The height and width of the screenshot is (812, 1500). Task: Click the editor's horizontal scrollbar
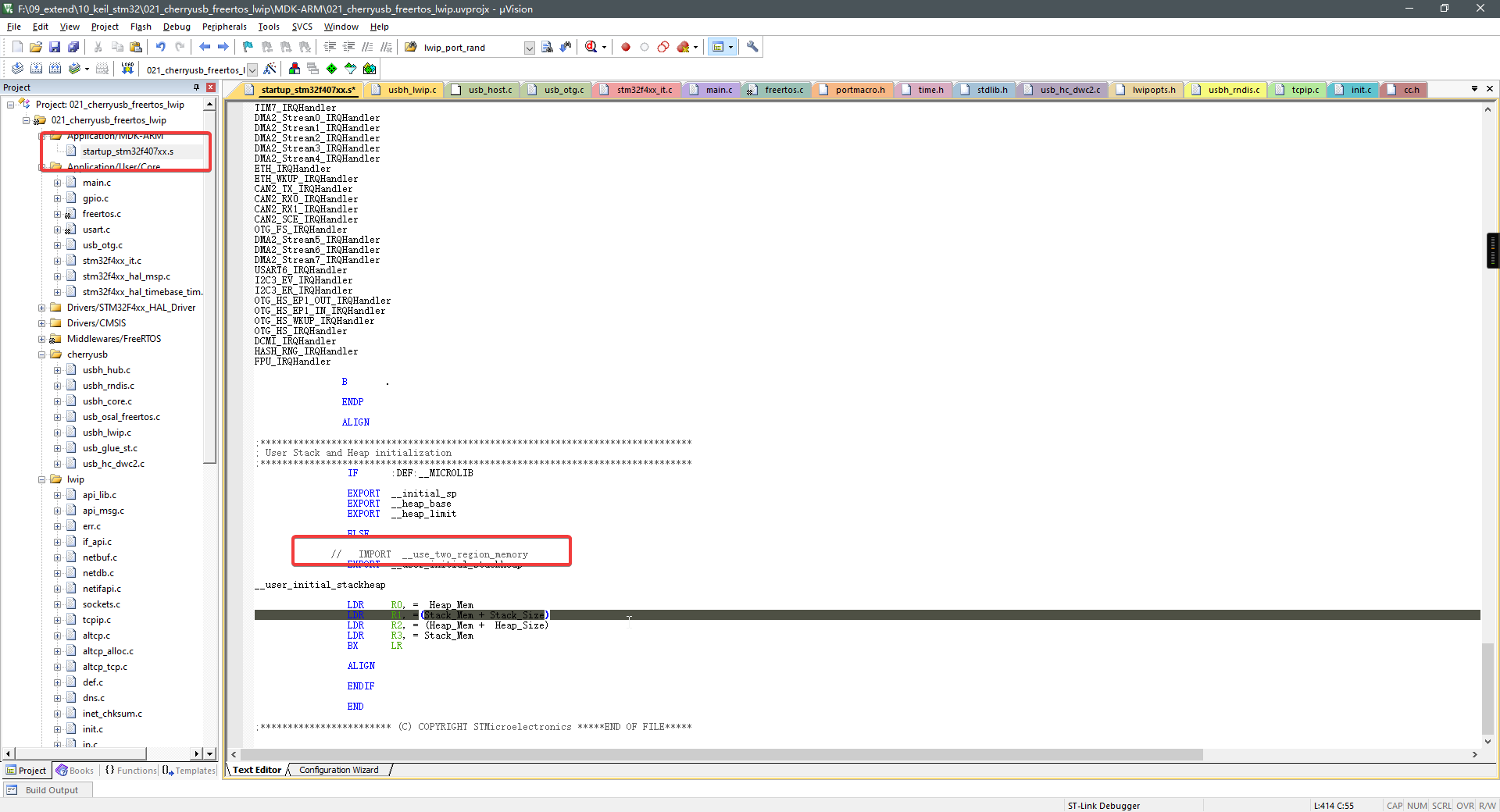click(x=703, y=755)
